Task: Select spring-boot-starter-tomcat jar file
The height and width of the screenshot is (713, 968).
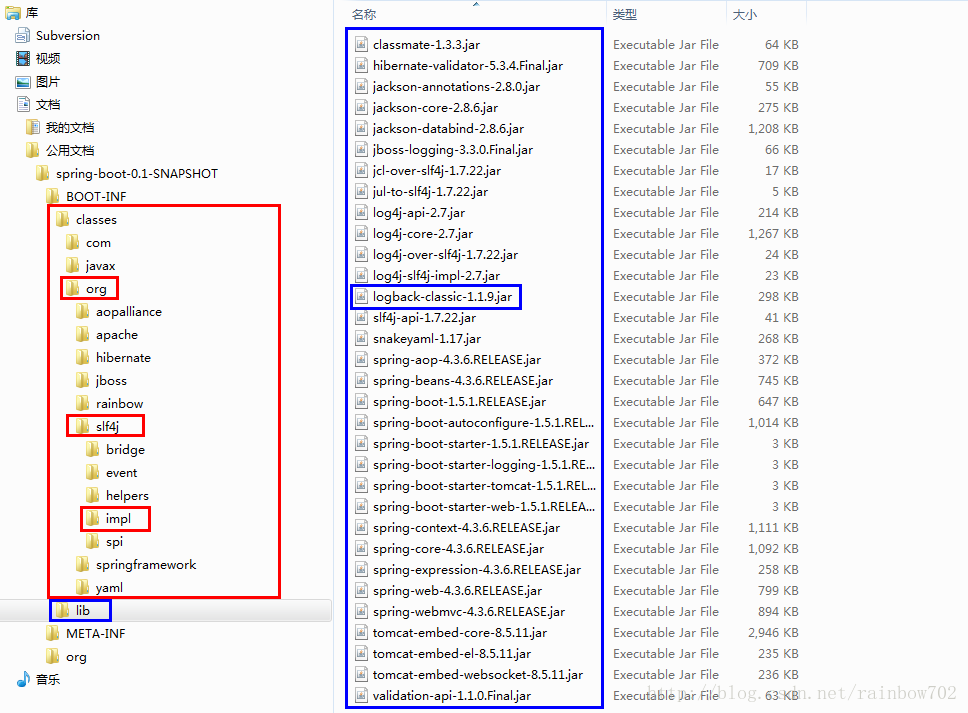Action: pos(485,485)
